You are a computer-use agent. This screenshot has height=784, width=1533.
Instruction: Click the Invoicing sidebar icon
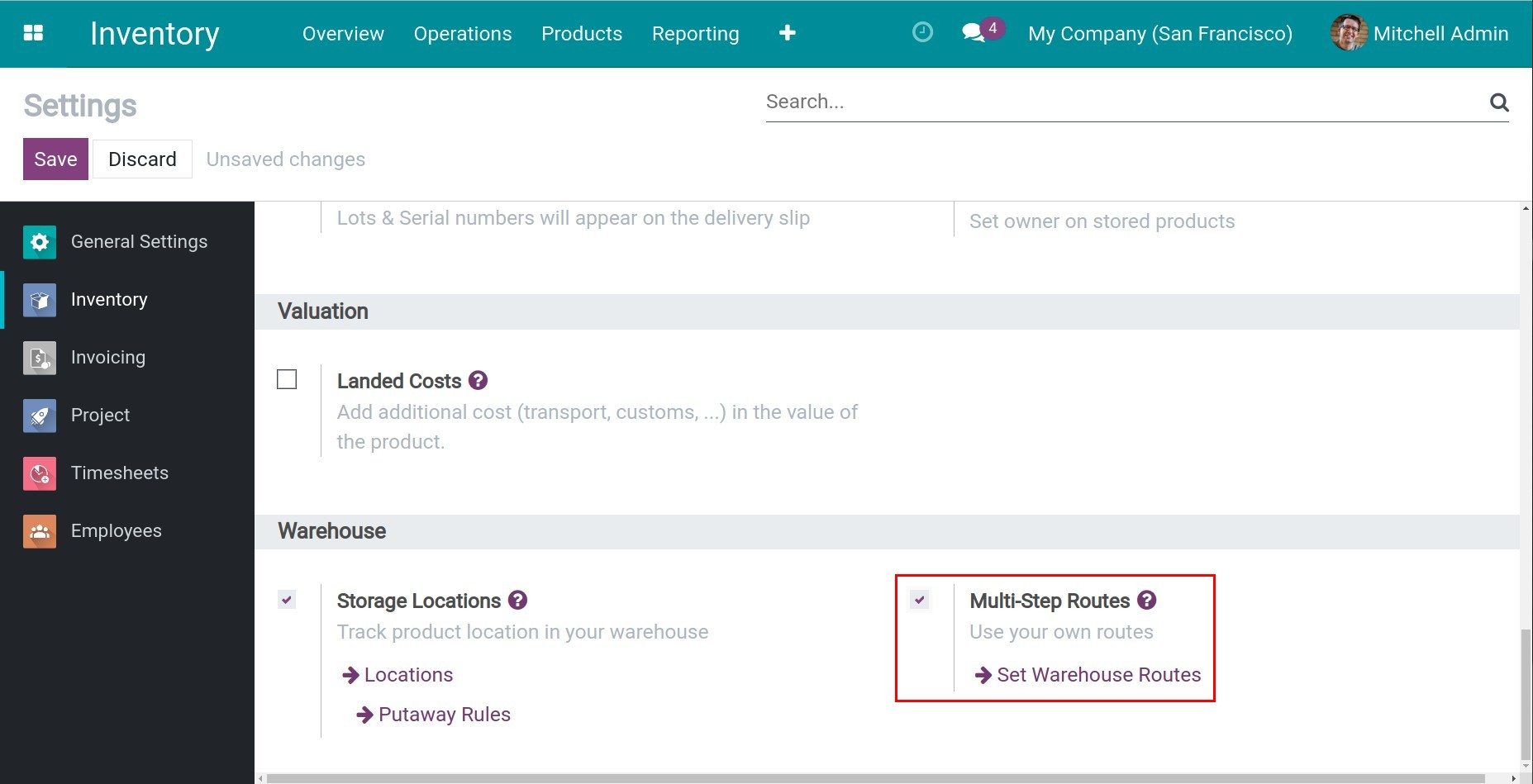(x=40, y=358)
